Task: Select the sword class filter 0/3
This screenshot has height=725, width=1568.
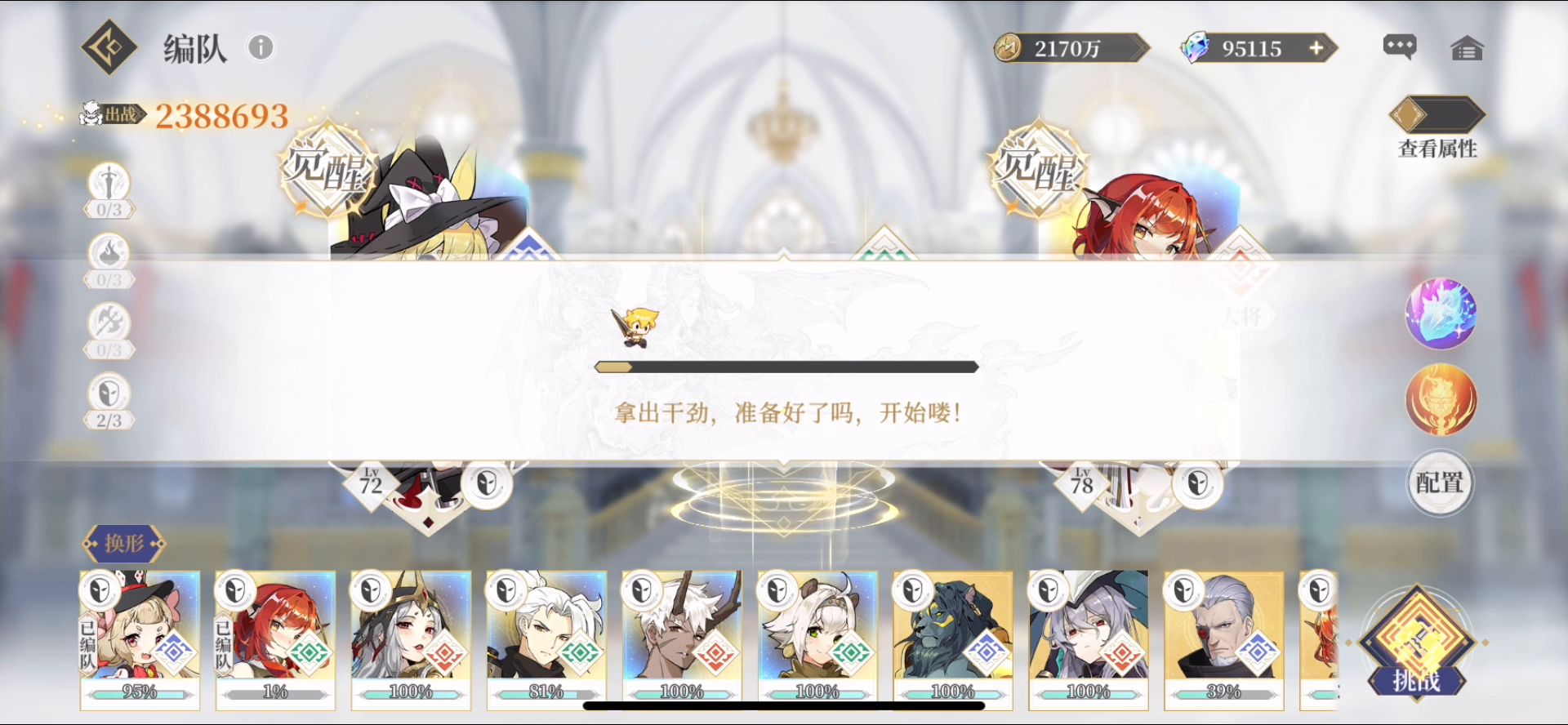Action: (109, 191)
